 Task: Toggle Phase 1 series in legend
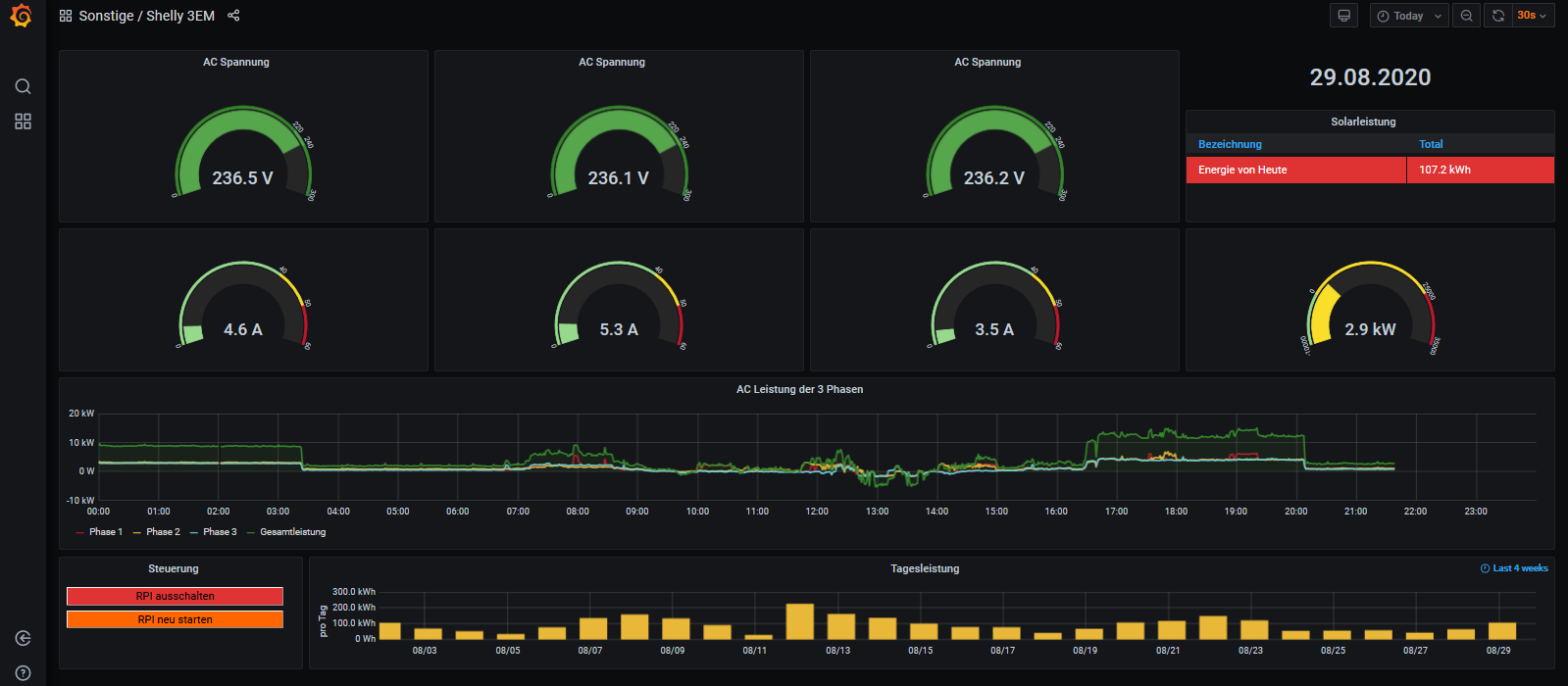click(x=105, y=532)
